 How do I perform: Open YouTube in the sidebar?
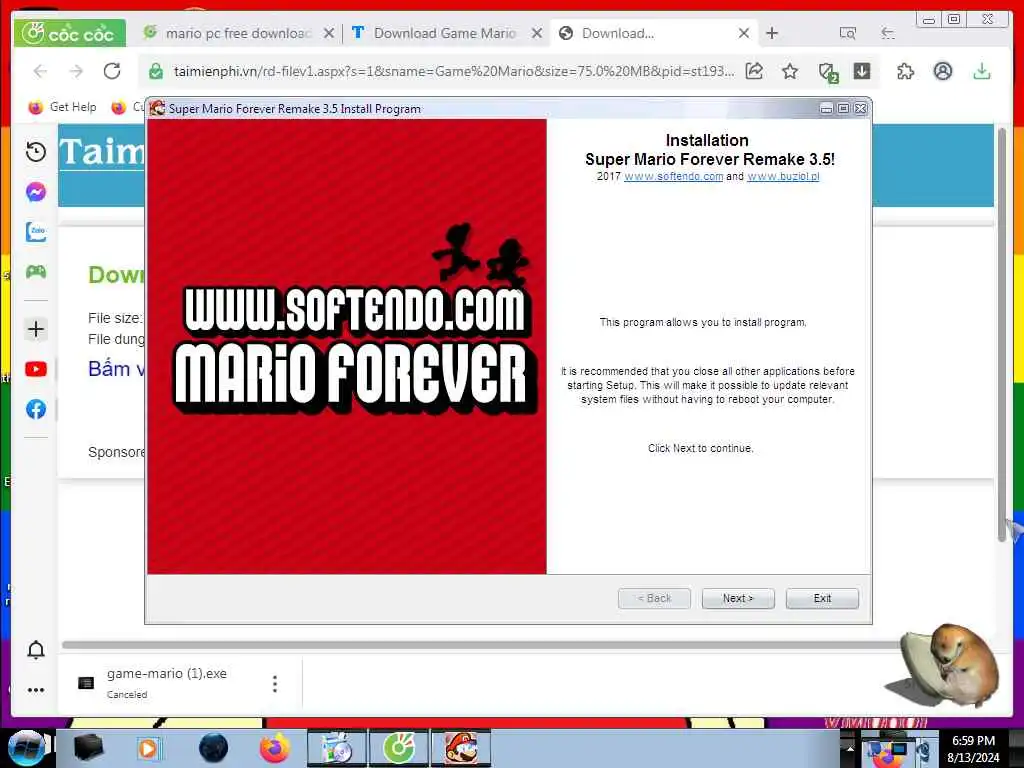[x=36, y=370]
